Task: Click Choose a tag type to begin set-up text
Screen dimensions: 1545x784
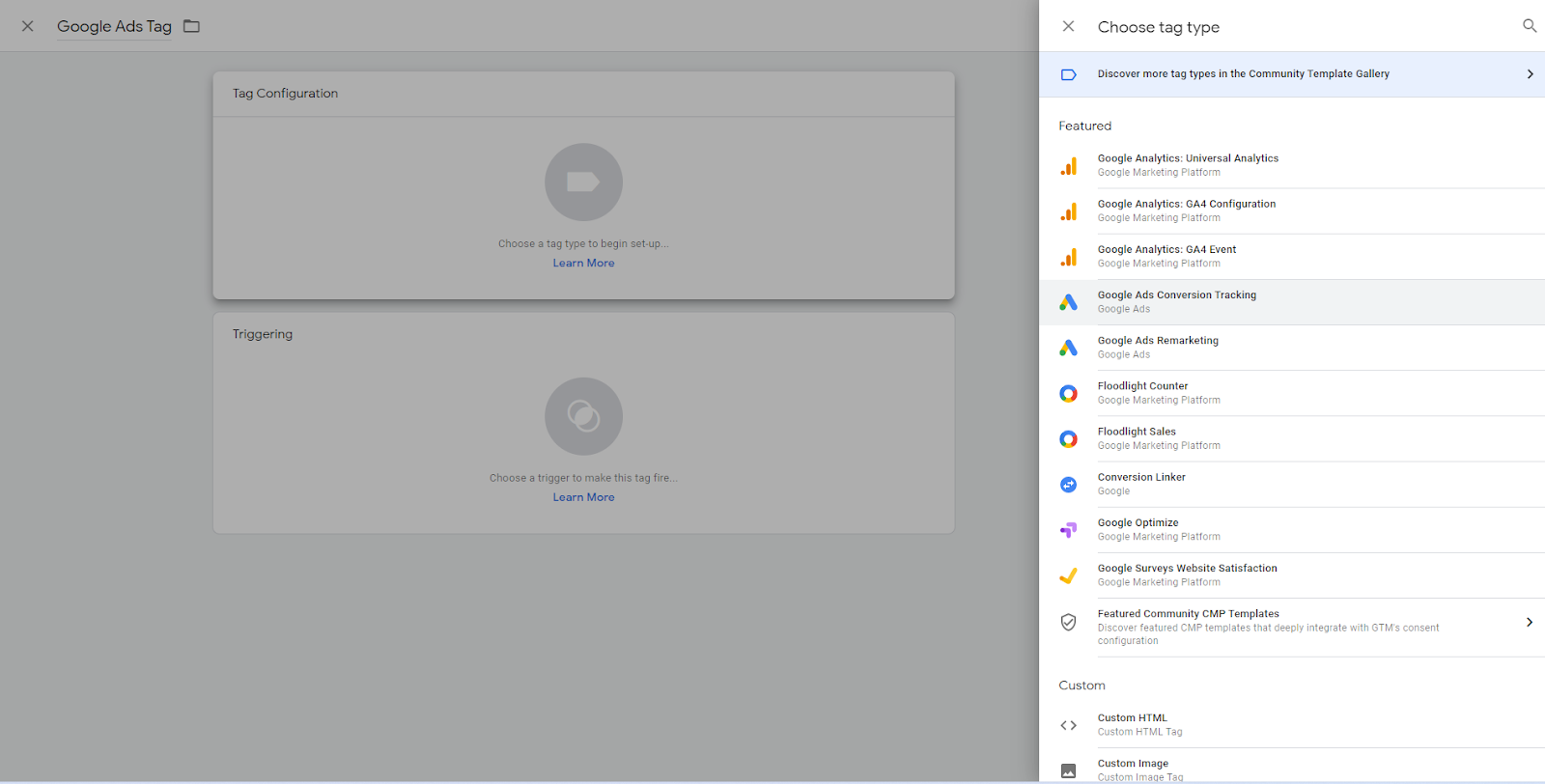Action: [x=583, y=243]
